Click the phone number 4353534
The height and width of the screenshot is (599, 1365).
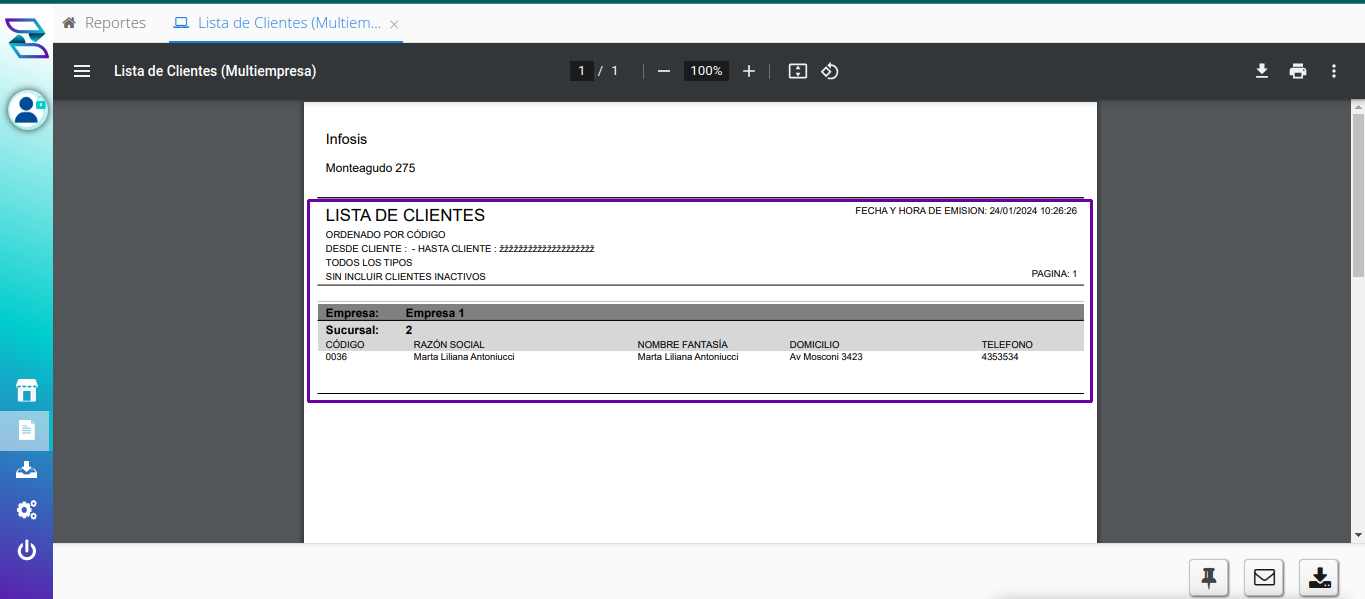pos(1000,357)
